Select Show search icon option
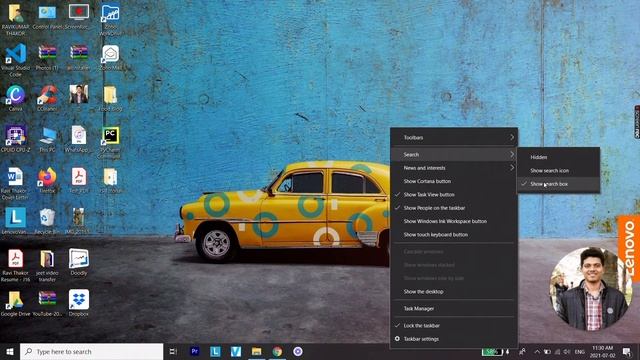This screenshot has height=360, width=640. tap(559, 171)
